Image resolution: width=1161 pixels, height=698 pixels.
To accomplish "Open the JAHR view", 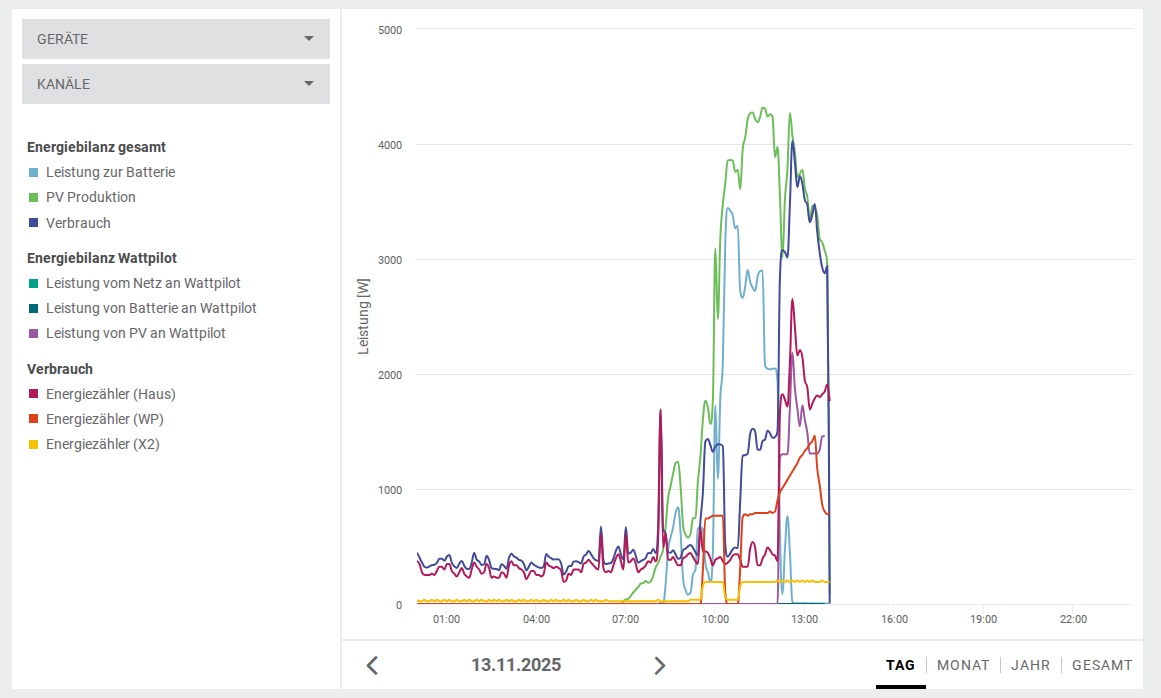I will click(1030, 665).
